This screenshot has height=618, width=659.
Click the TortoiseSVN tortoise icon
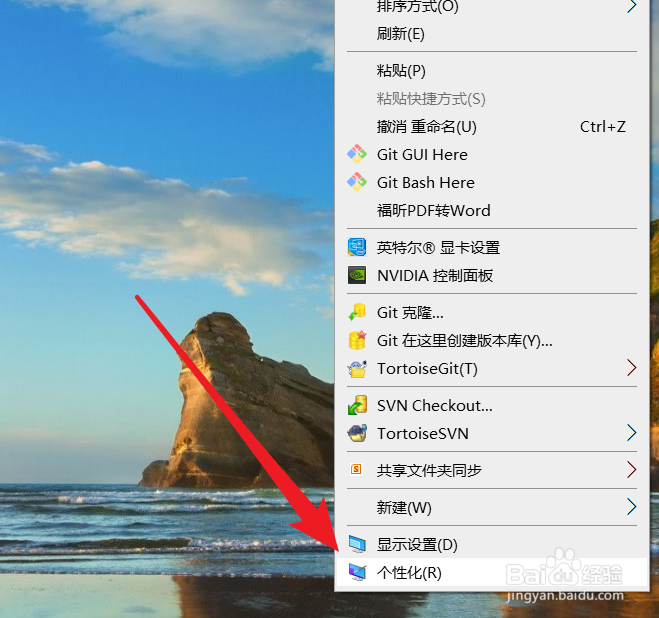pyautogui.click(x=357, y=433)
